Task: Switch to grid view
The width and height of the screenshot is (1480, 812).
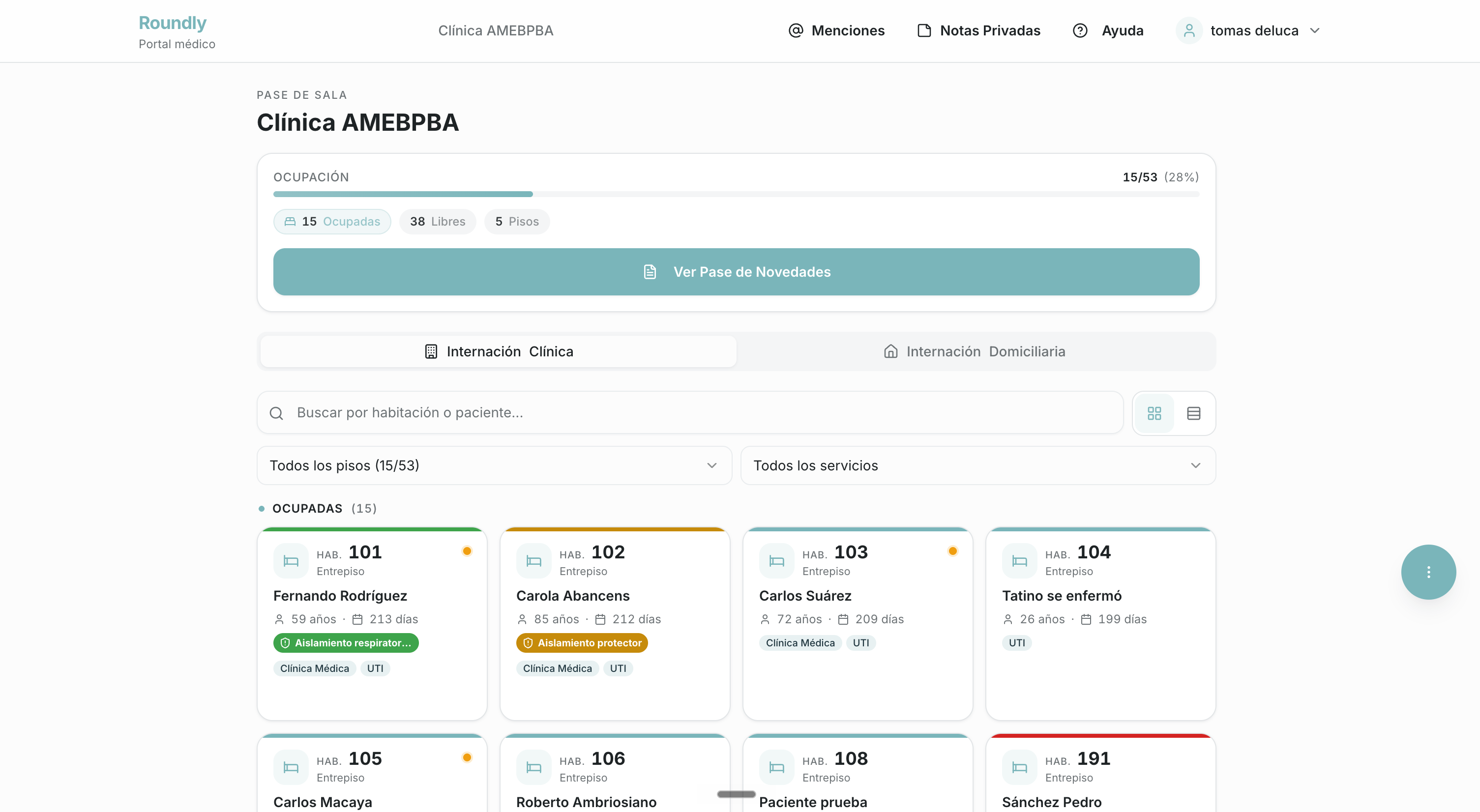Action: tap(1154, 413)
